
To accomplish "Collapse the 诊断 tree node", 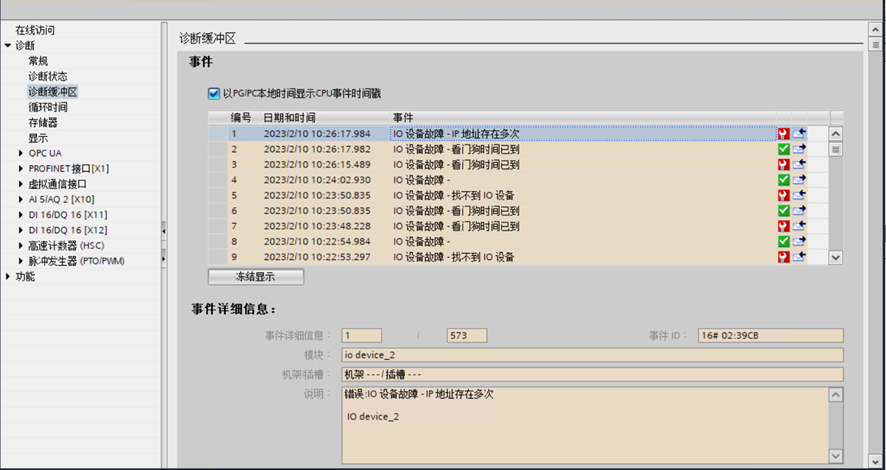I will 7,46.
